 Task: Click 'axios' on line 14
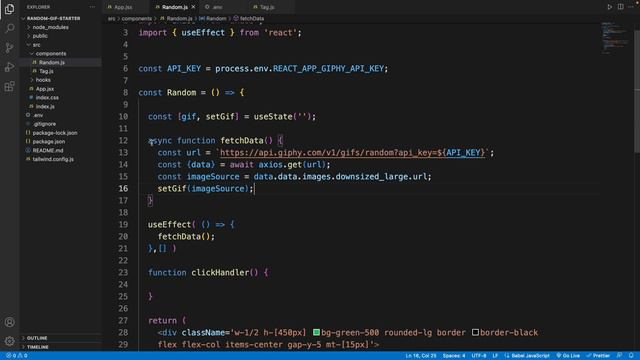click(271, 164)
